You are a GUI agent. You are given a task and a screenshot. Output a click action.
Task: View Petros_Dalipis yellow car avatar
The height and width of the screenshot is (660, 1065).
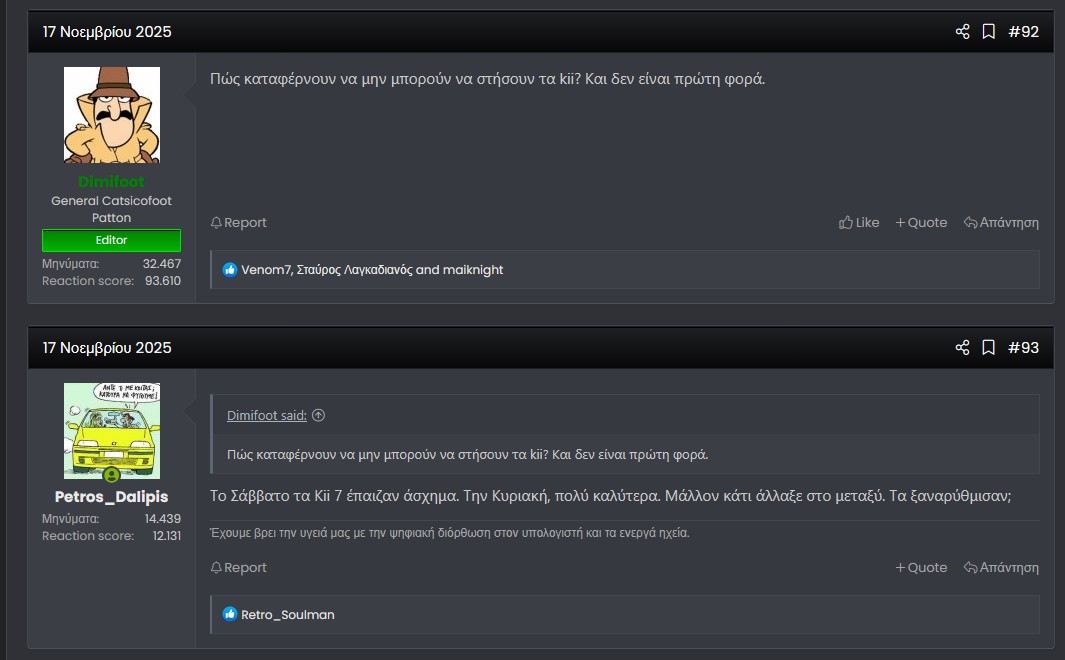coord(111,430)
